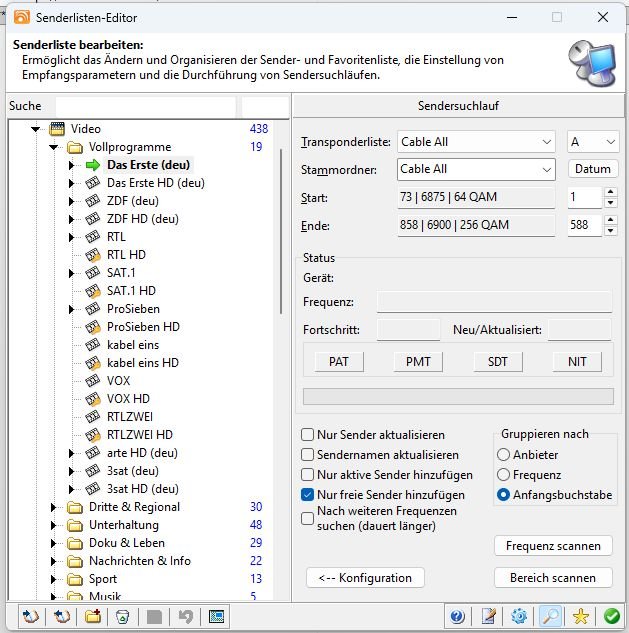Click the new folder with plus icon
629x633 pixels.
tap(93, 616)
